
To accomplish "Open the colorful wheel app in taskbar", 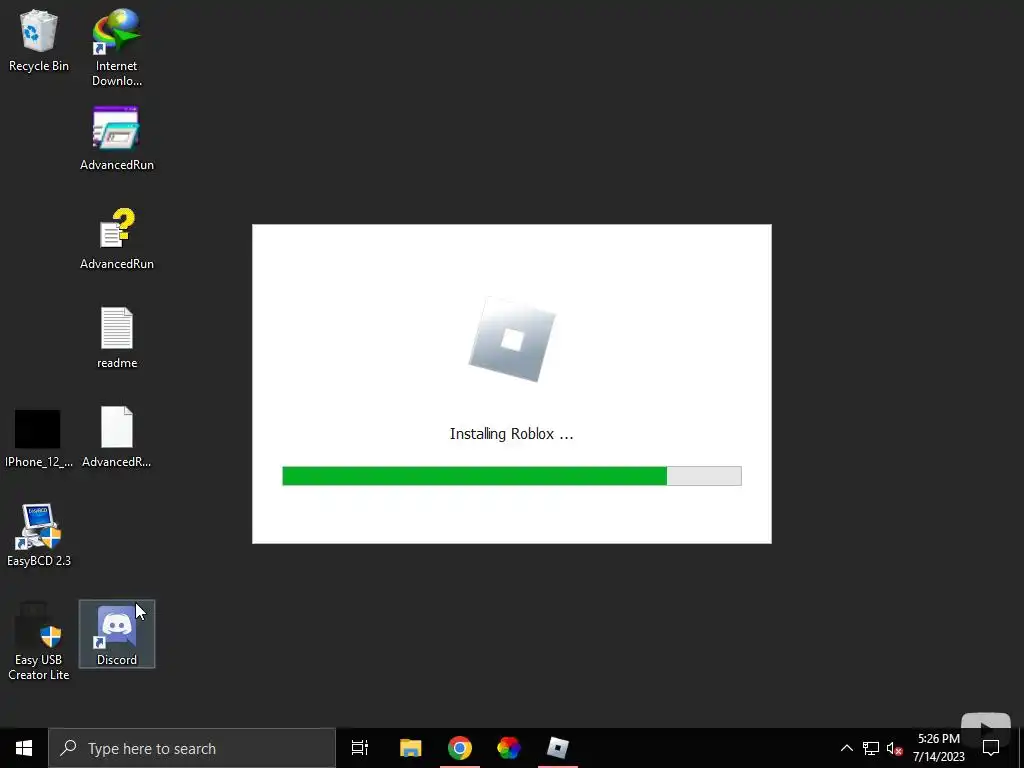I will pyautogui.click(x=509, y=748).
